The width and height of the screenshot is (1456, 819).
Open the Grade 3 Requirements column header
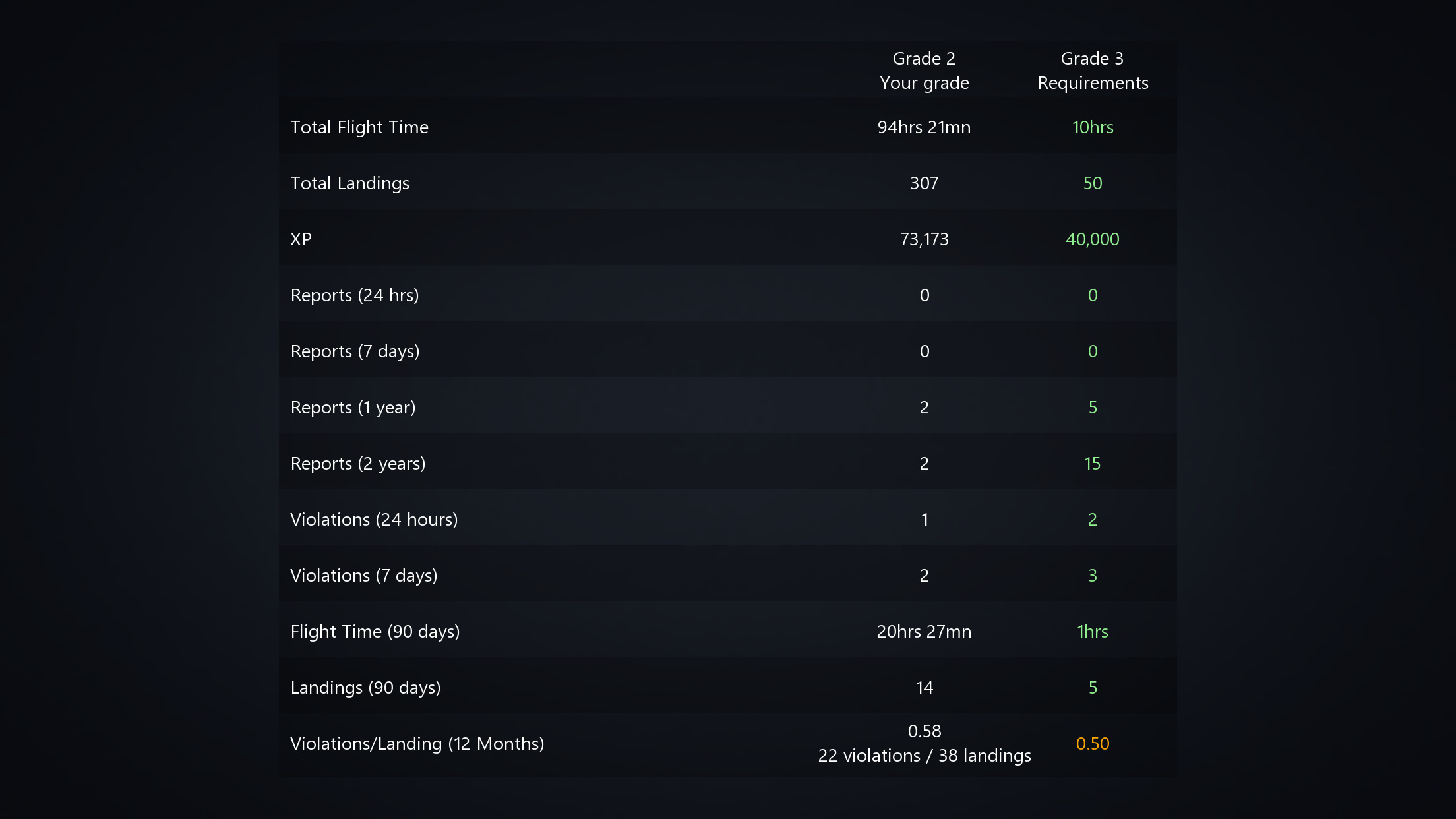click(x=1093, y=71)
